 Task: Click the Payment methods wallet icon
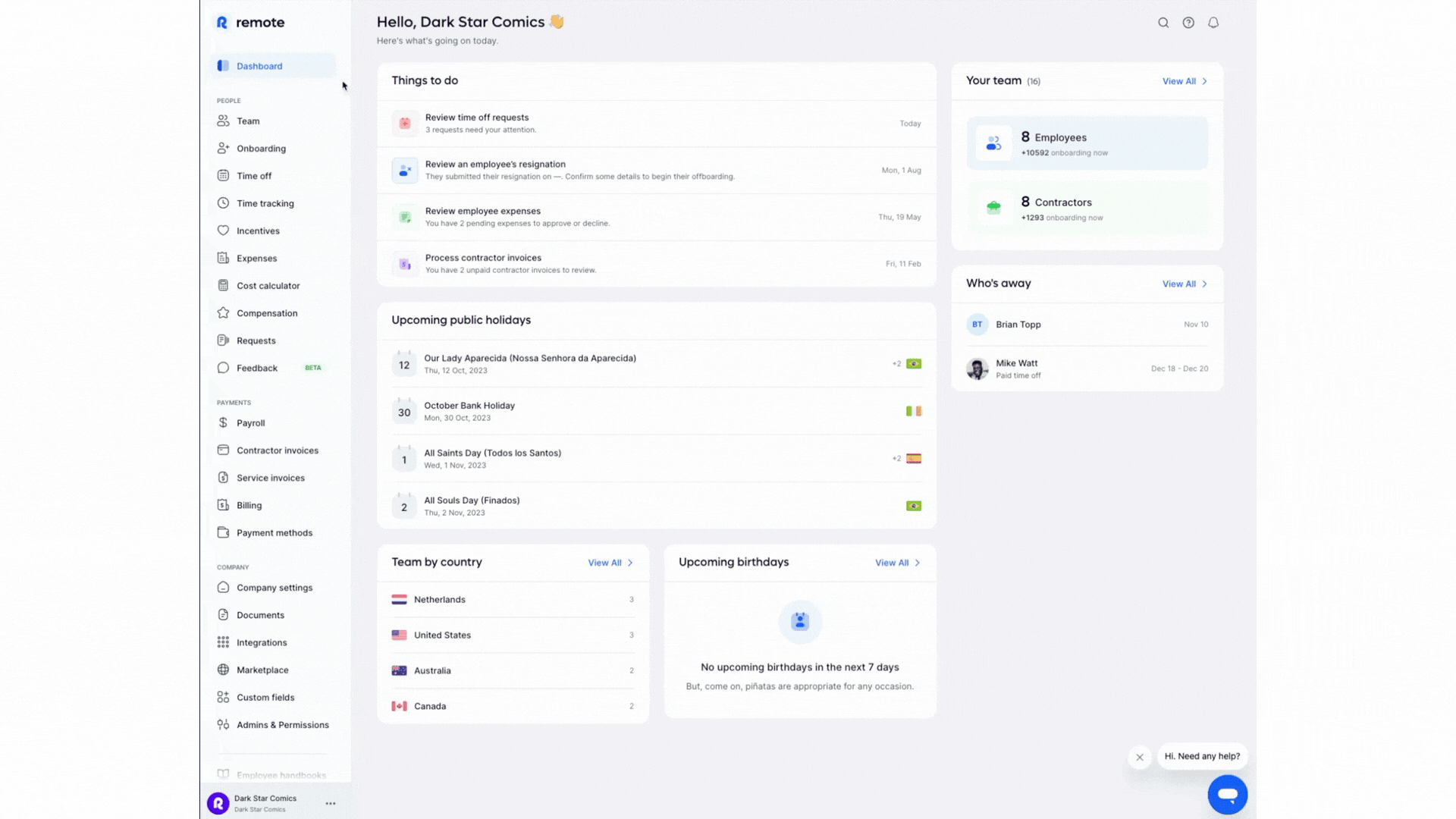(223, 532)
